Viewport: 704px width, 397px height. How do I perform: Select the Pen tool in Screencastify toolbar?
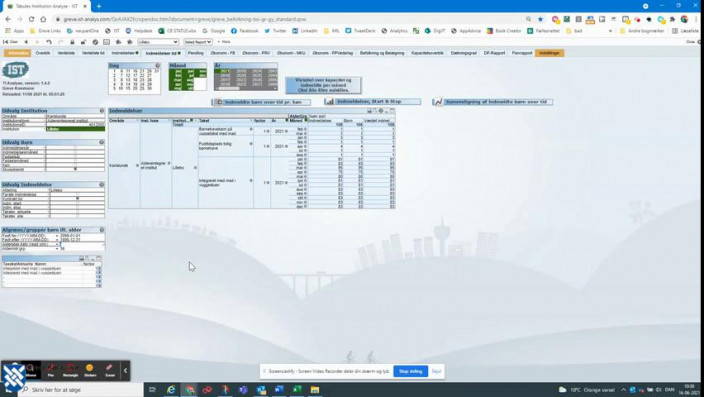51,370
